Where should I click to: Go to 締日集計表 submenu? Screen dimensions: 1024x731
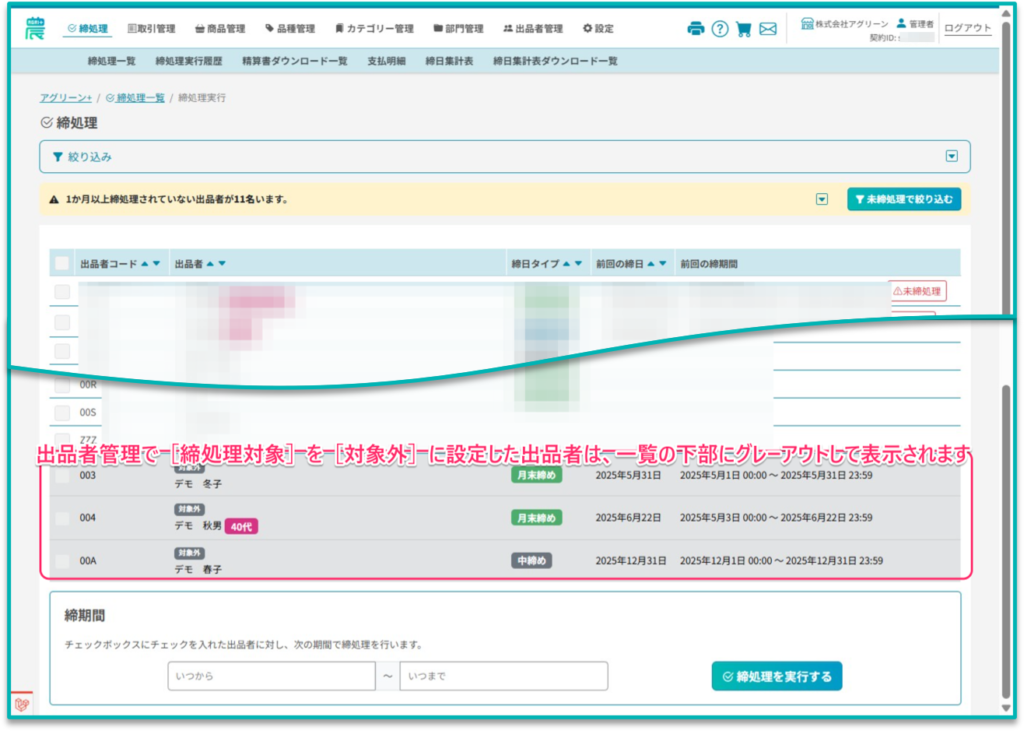pyautogui.click(x=449, y=61)
